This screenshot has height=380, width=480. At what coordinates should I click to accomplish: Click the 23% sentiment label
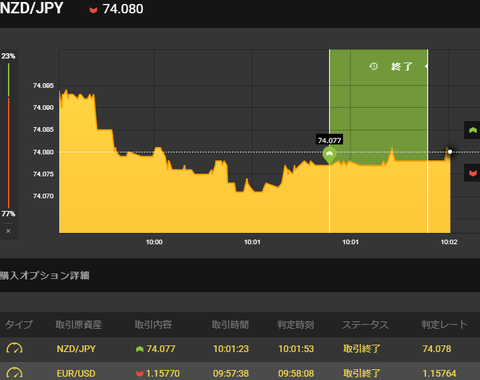point(8,56)
